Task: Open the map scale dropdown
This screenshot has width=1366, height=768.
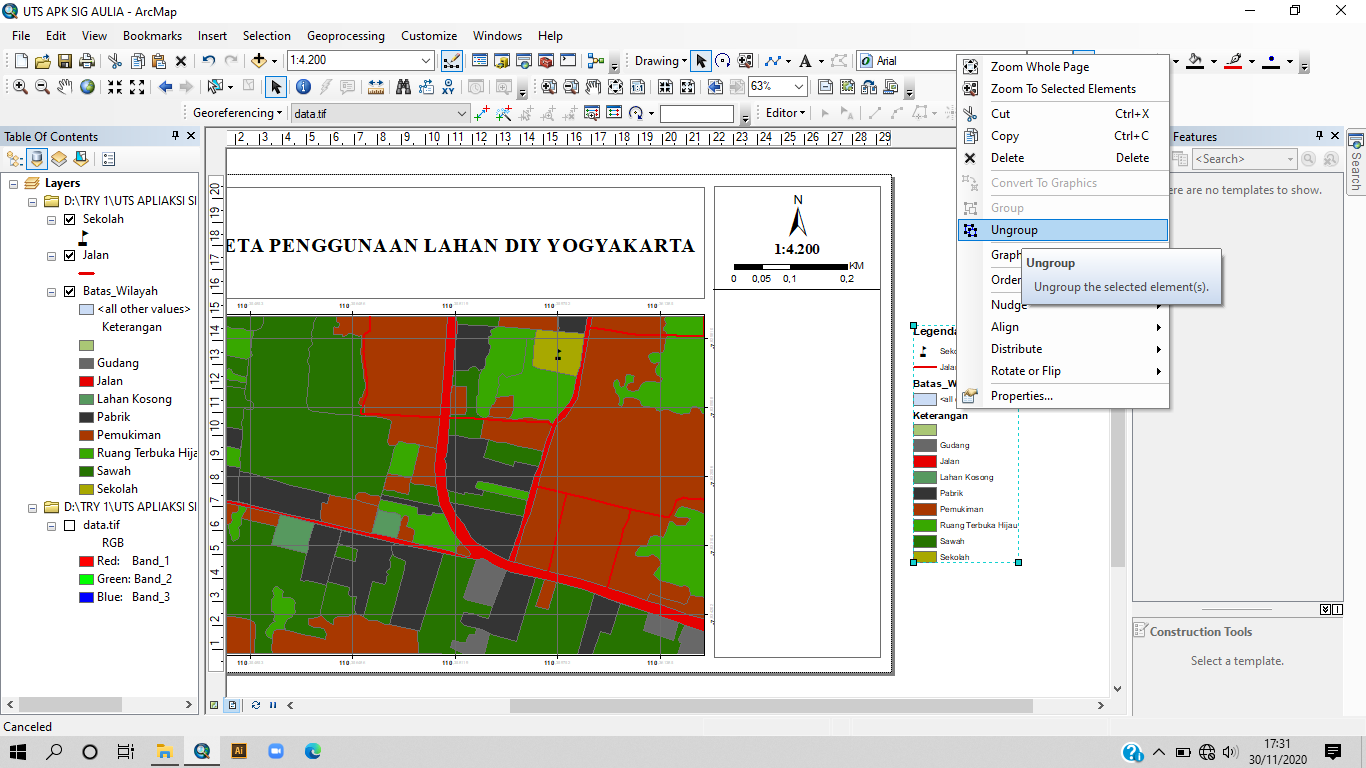Action: (427, 61)
